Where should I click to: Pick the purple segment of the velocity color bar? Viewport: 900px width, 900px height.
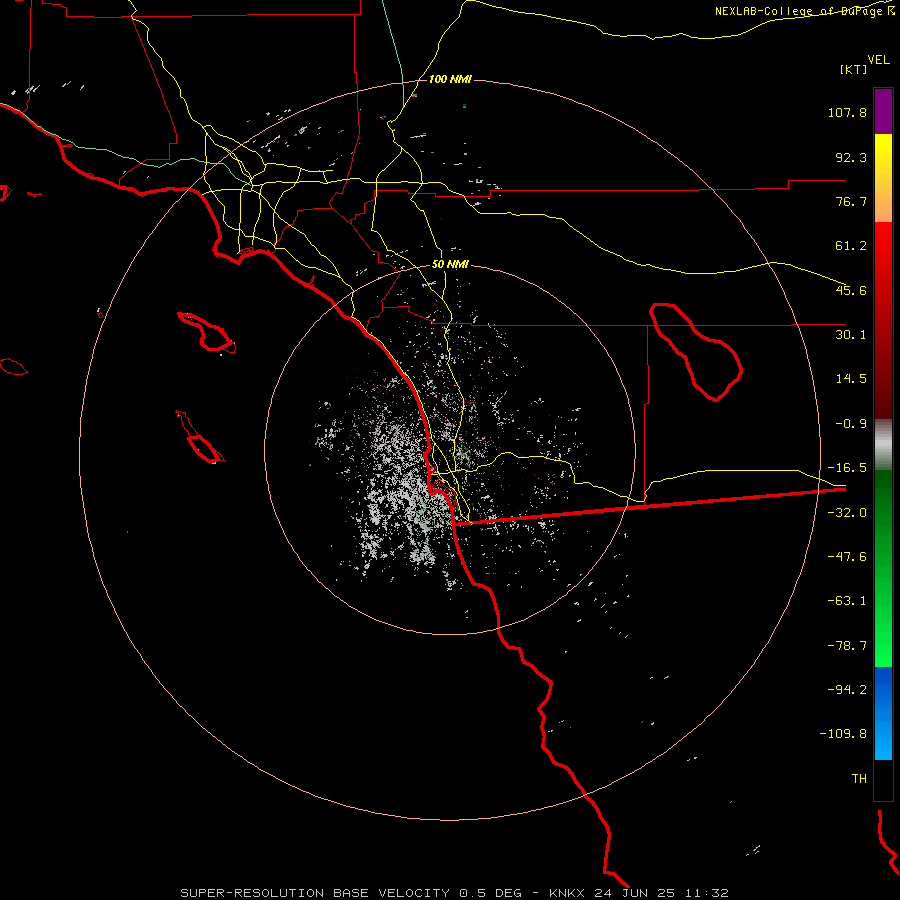(x=883, y=111)
